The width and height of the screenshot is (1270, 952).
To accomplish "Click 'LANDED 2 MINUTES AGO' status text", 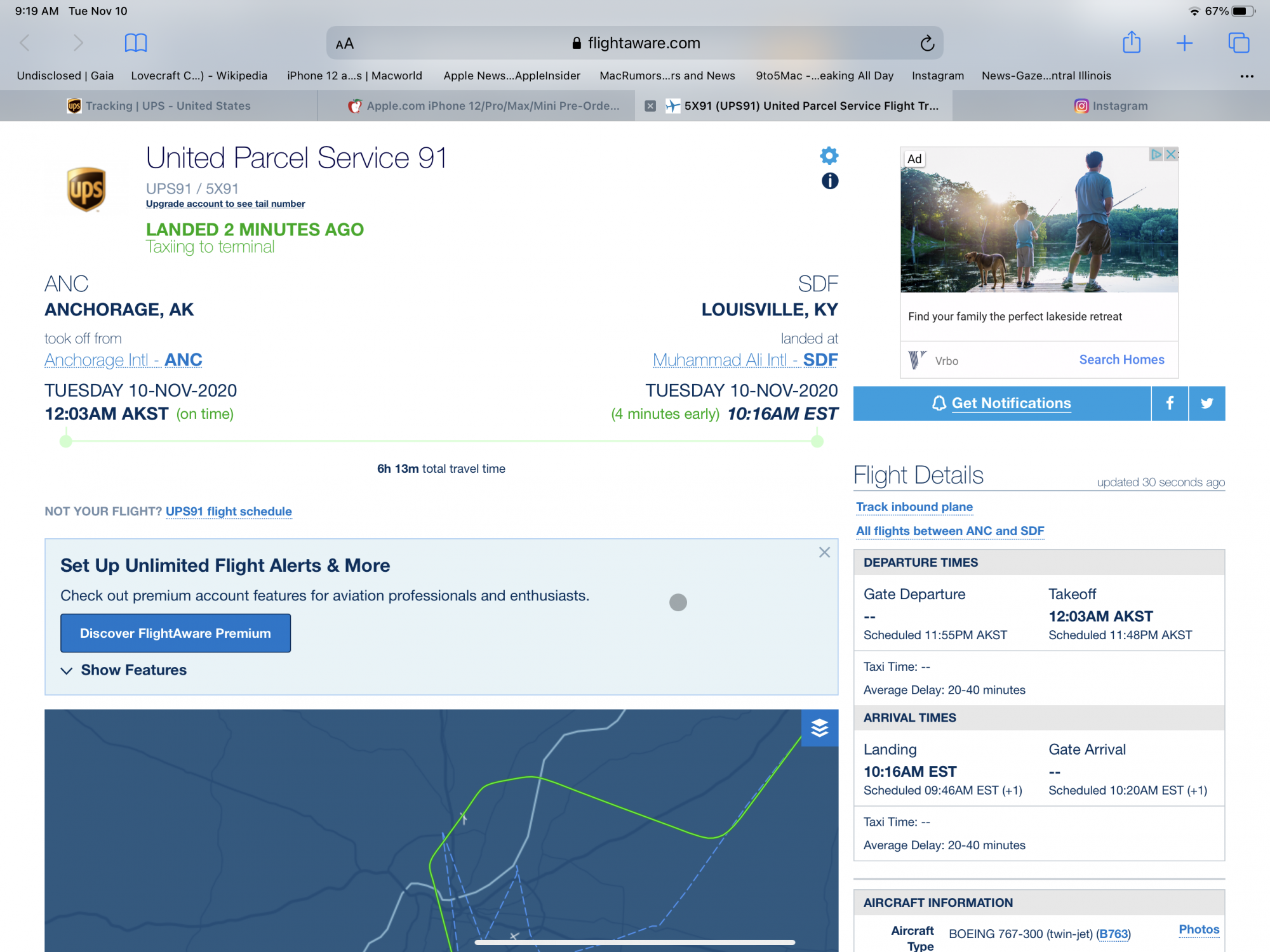I will [255, 229].
